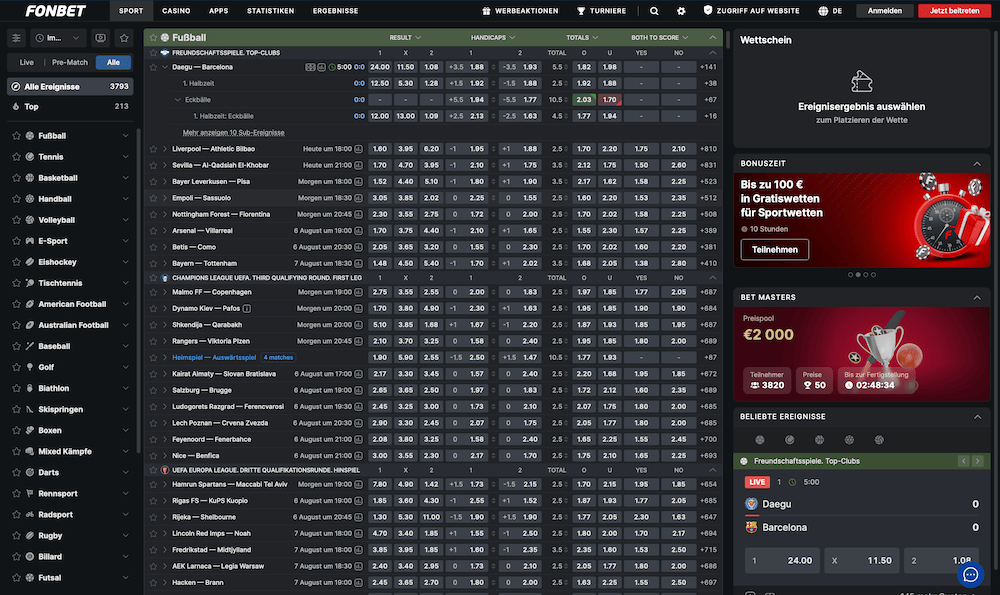The width and height of the screenshot is (1000, 595).
Task: Add Handball to favorites in sidebar
Action: coord(17,199)
